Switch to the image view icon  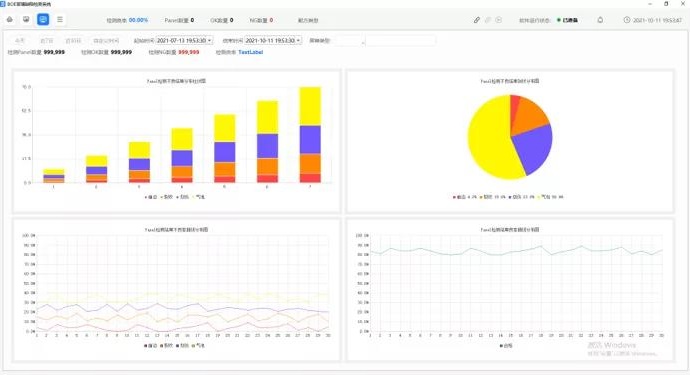[26, 19]
